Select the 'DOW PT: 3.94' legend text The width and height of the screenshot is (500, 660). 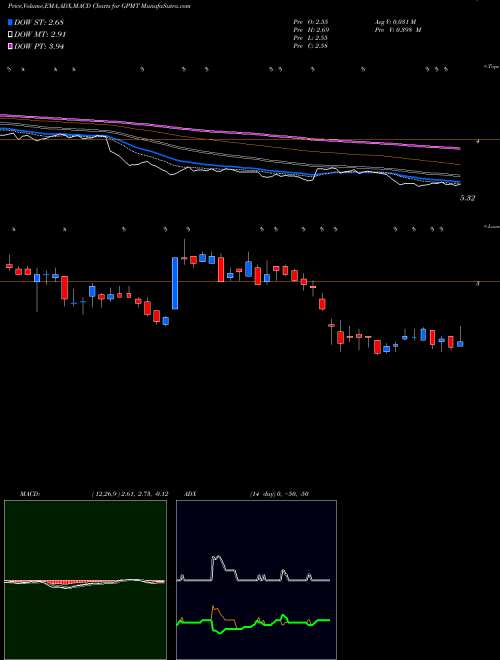[39, 46]
